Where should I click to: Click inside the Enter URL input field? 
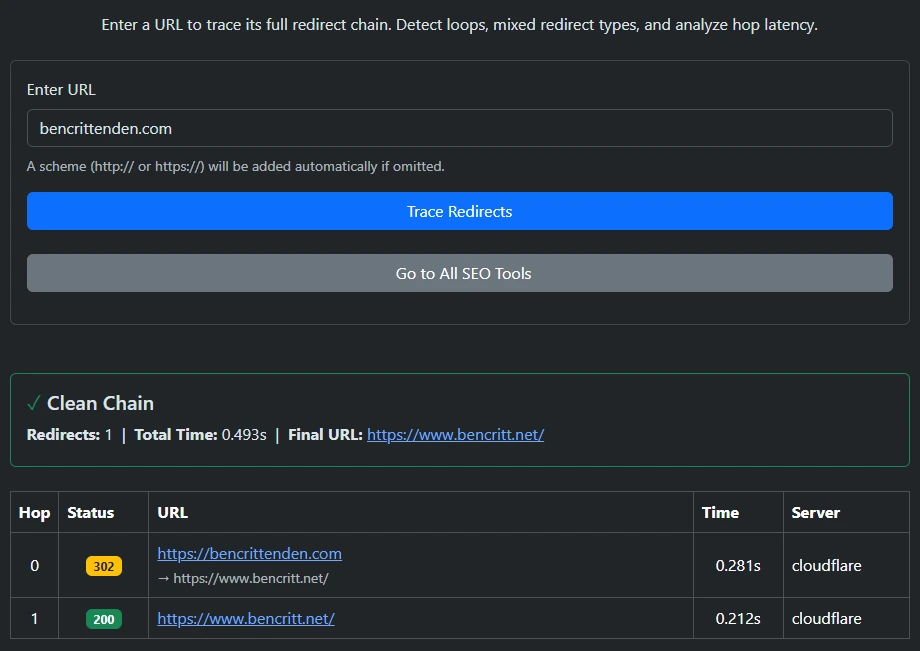pos(459,128)
